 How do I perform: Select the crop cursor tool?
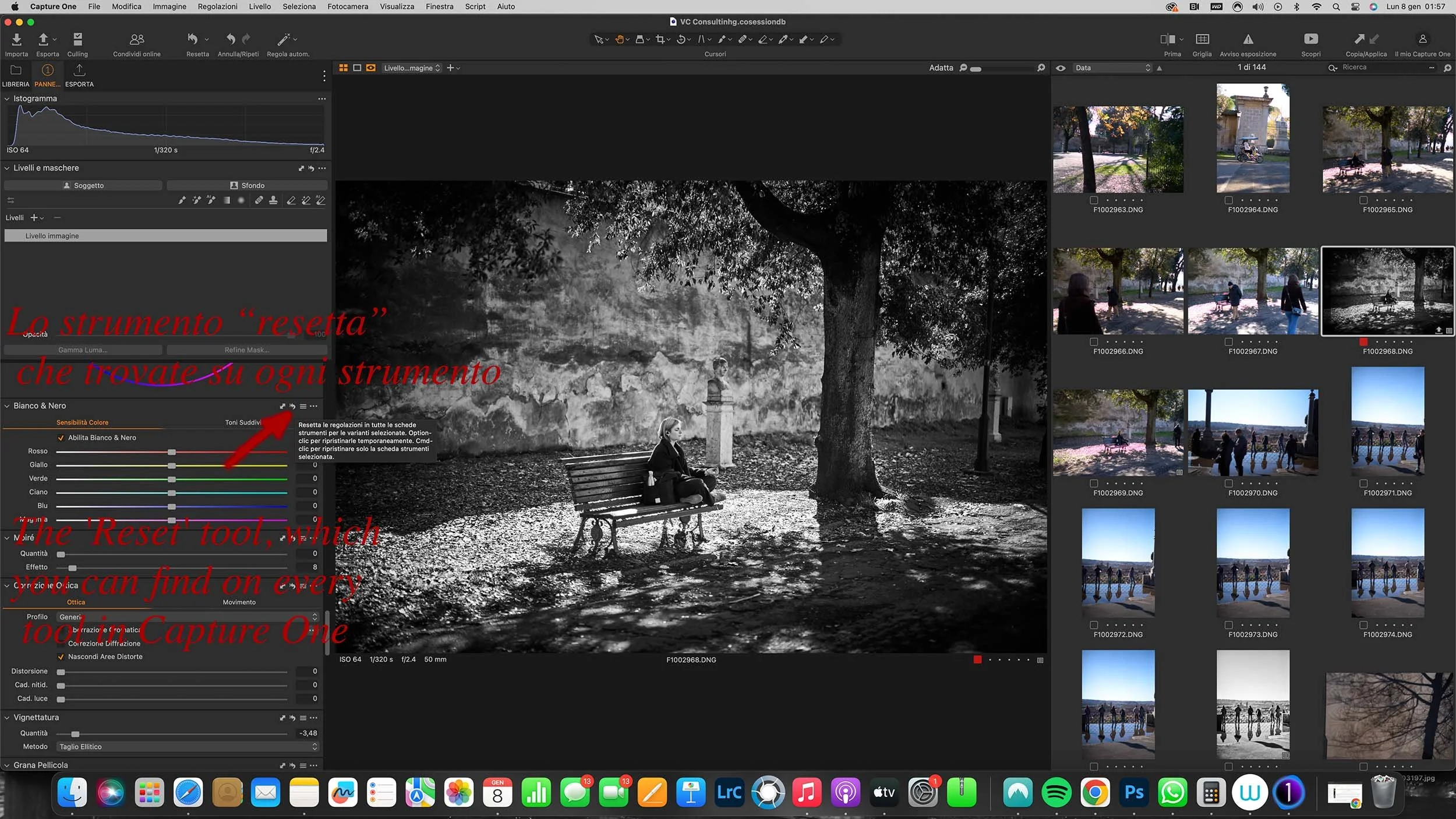point(660,40)
